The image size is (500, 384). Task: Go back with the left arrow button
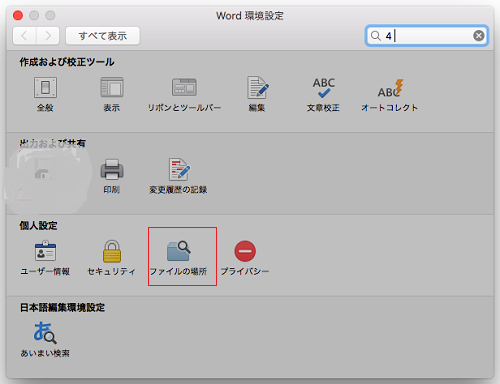24,36
